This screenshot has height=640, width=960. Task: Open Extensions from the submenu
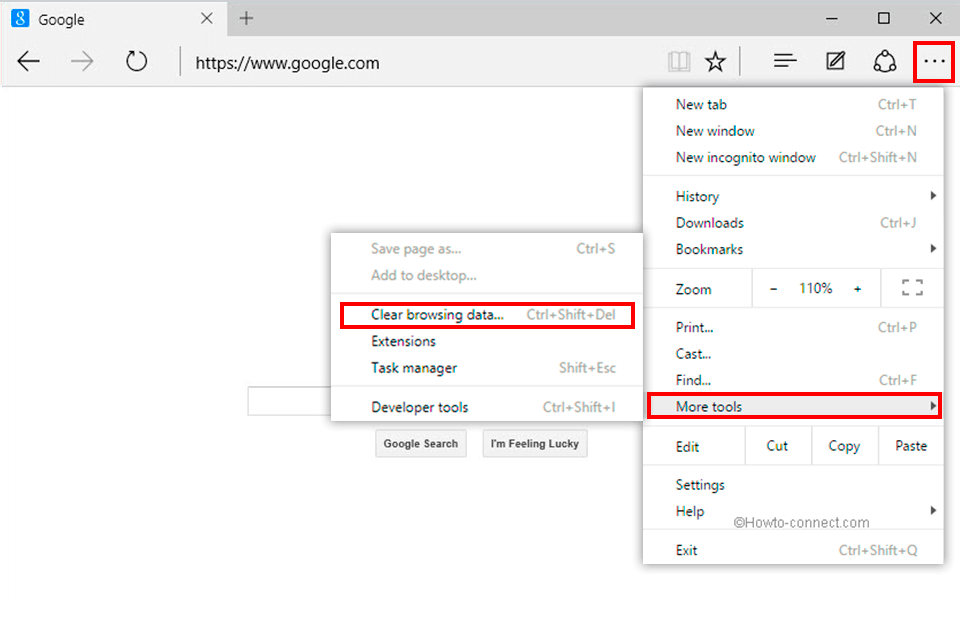[487, 341]
